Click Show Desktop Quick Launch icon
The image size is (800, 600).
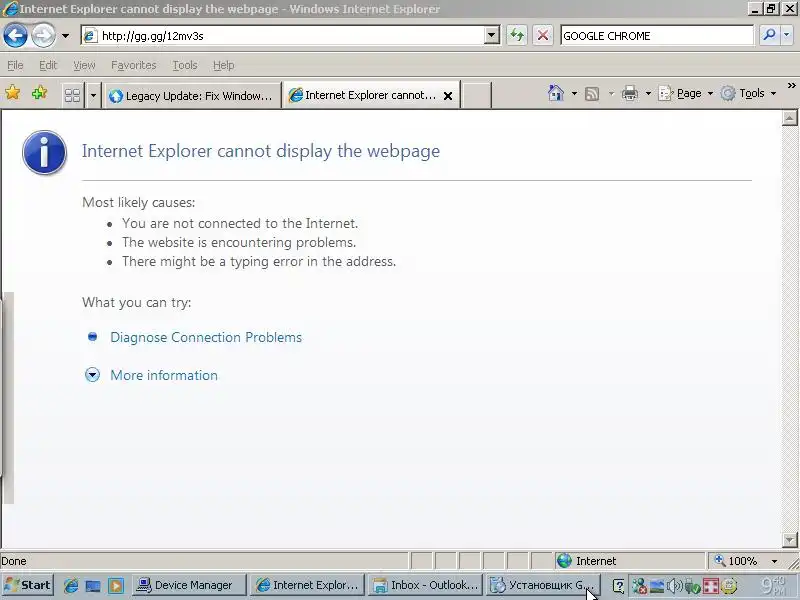click(93, 586)
